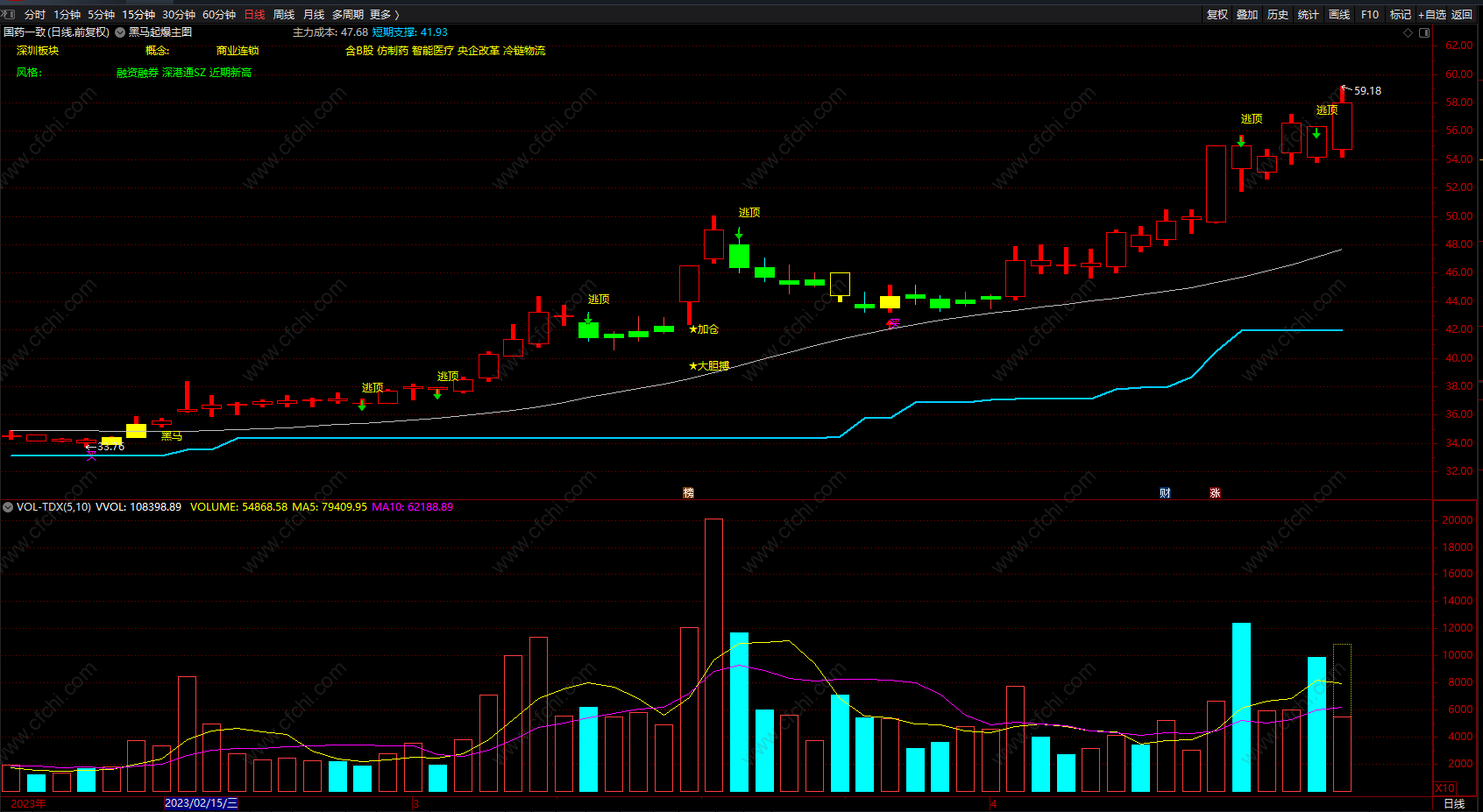Click the 日线 label at bottom-right
This screenshot has width=1483, height=812.
[1454, 804]
